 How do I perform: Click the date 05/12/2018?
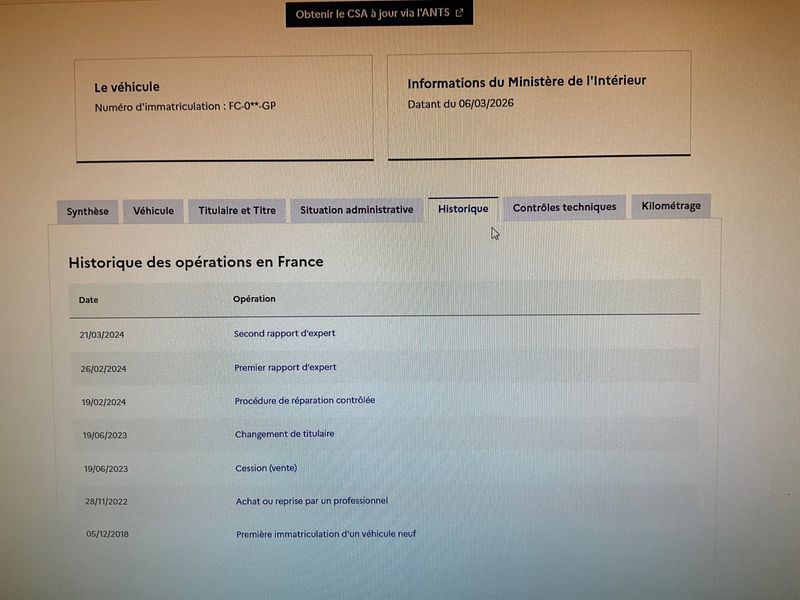(107, 534)
